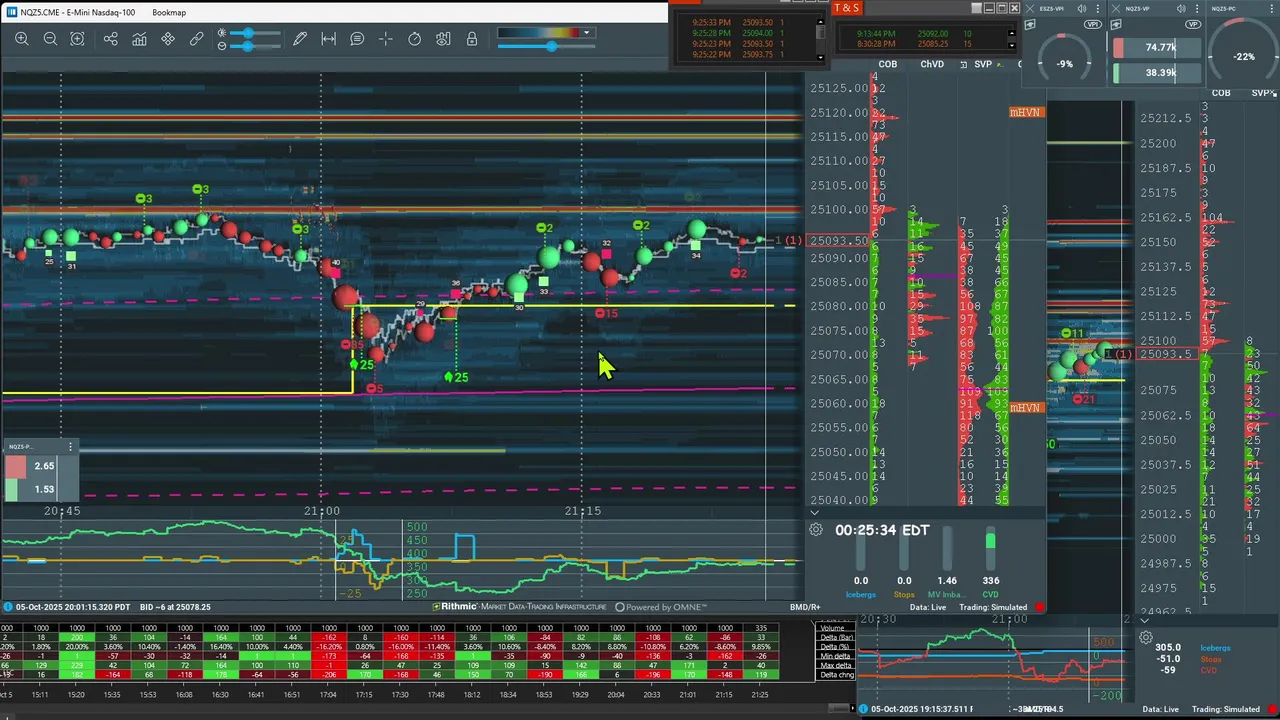
Task: Open the gear settings beside 00:25:34 EDT
Action: [816, 530]
